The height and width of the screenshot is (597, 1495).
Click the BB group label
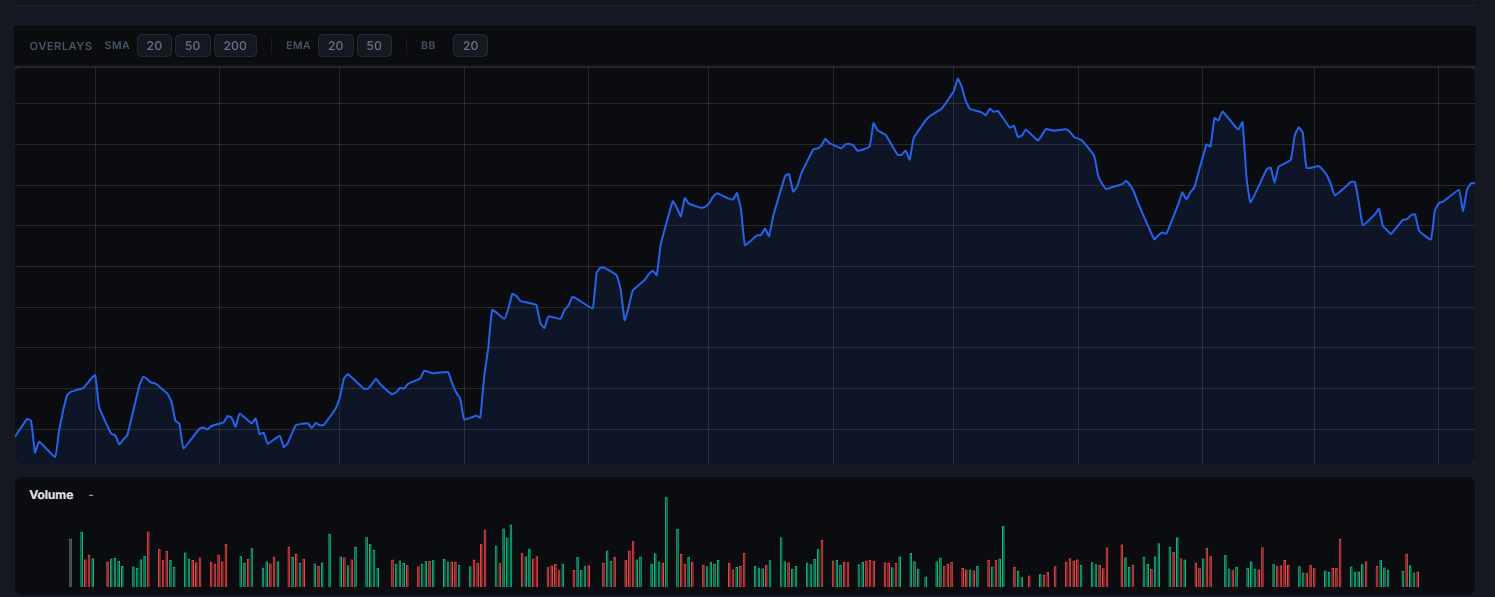click(428, 46)
